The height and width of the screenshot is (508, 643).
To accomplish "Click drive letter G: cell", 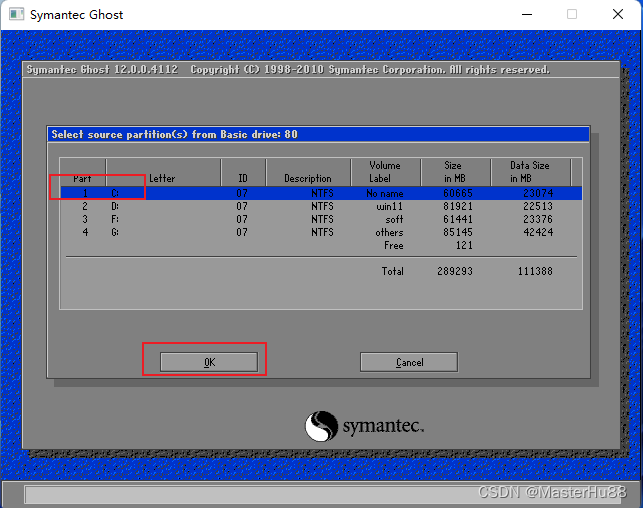I will 115,232.
